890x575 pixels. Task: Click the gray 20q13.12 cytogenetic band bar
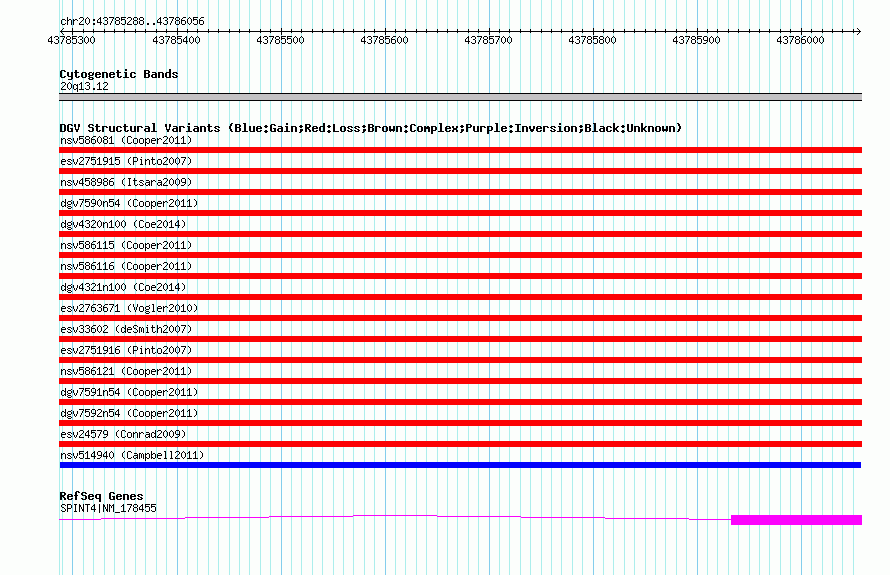[x=460, y=97]
